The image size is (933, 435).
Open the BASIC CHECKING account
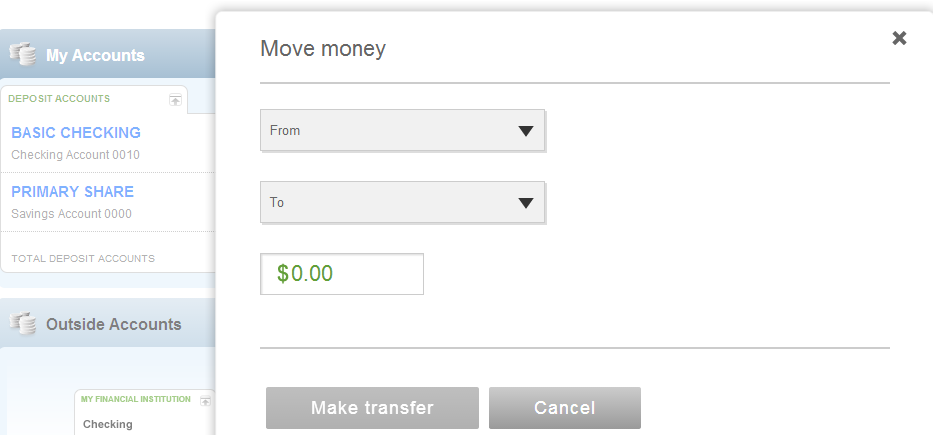click(x=76, y=133)
